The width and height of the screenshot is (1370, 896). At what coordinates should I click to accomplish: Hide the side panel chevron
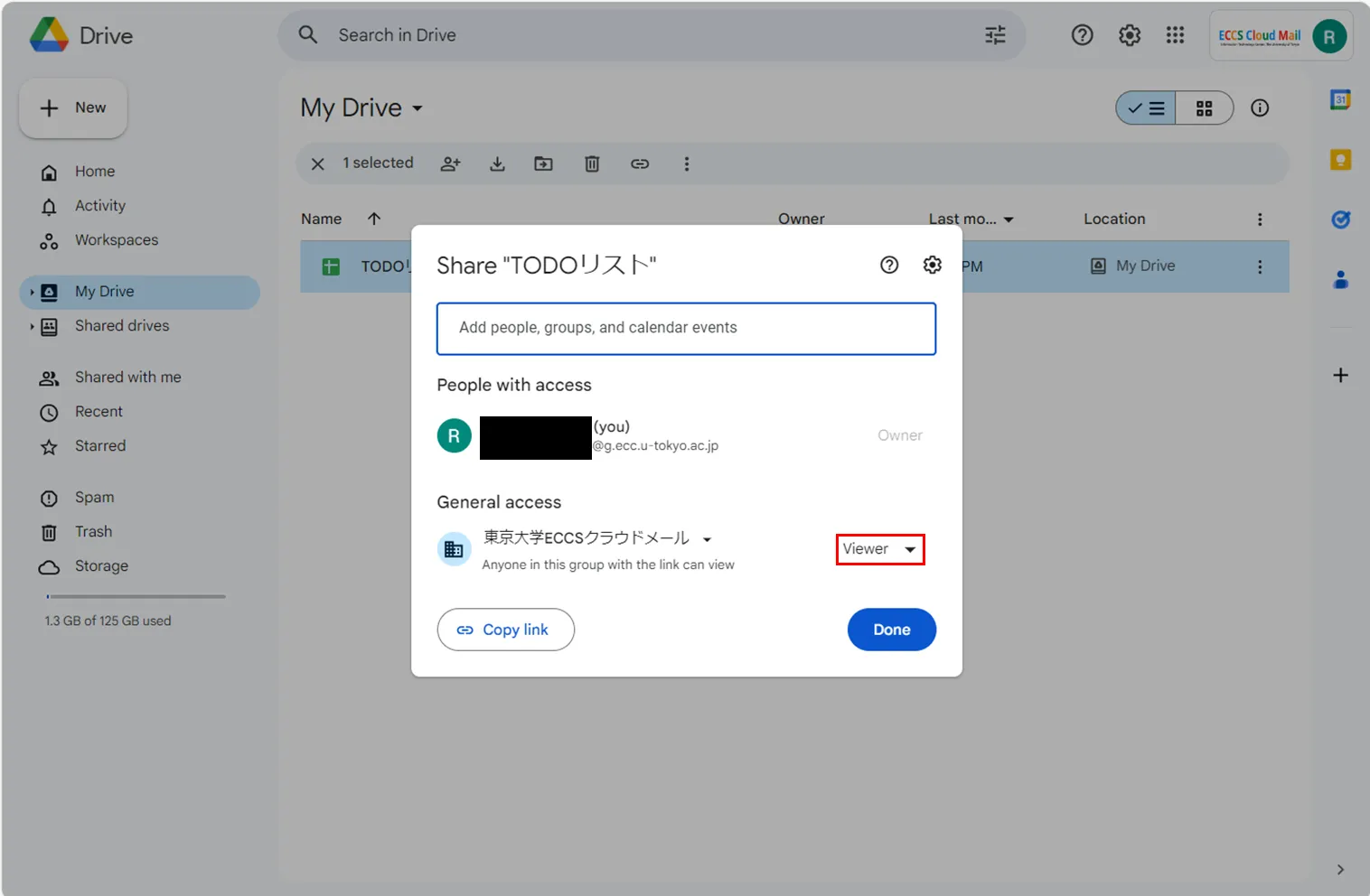[x=1340, y=870]
